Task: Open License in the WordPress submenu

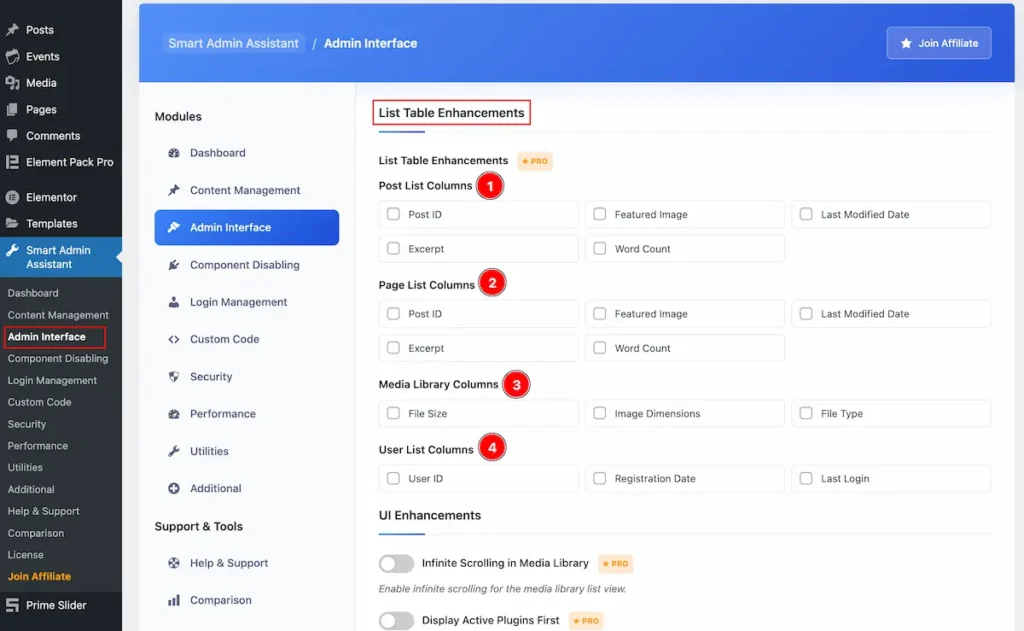Action: (25, 555)
